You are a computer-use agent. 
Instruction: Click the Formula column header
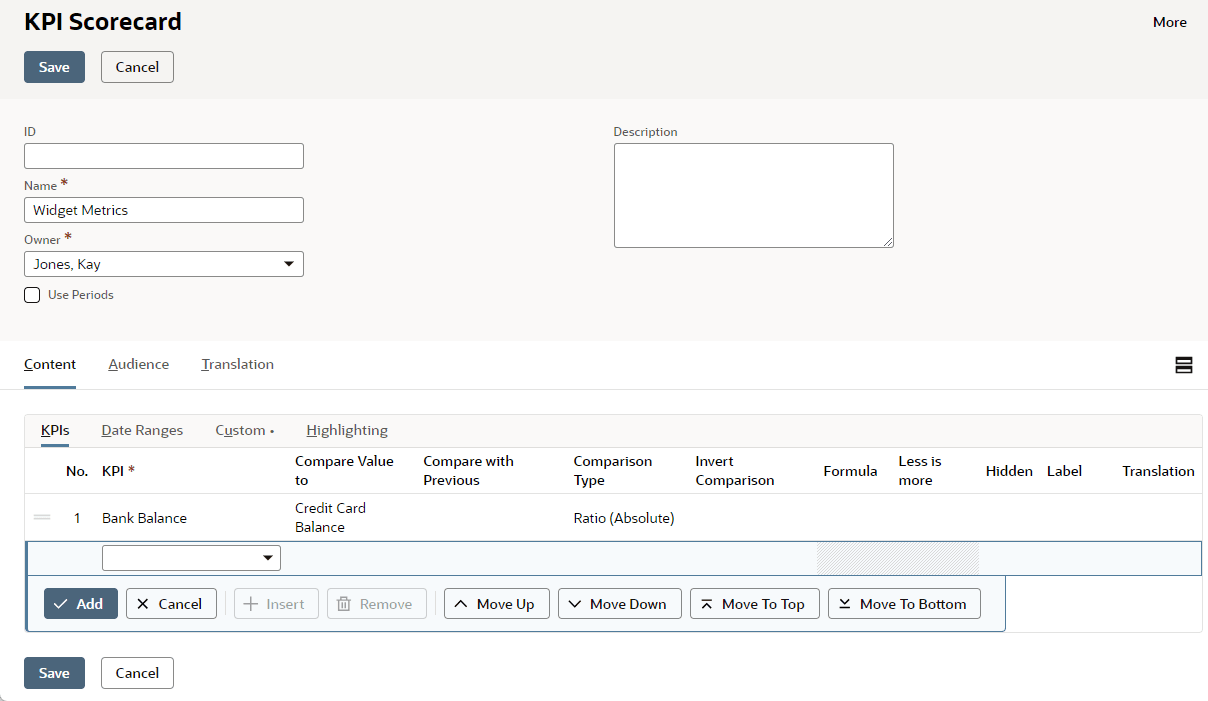click(x=851, y=471)
